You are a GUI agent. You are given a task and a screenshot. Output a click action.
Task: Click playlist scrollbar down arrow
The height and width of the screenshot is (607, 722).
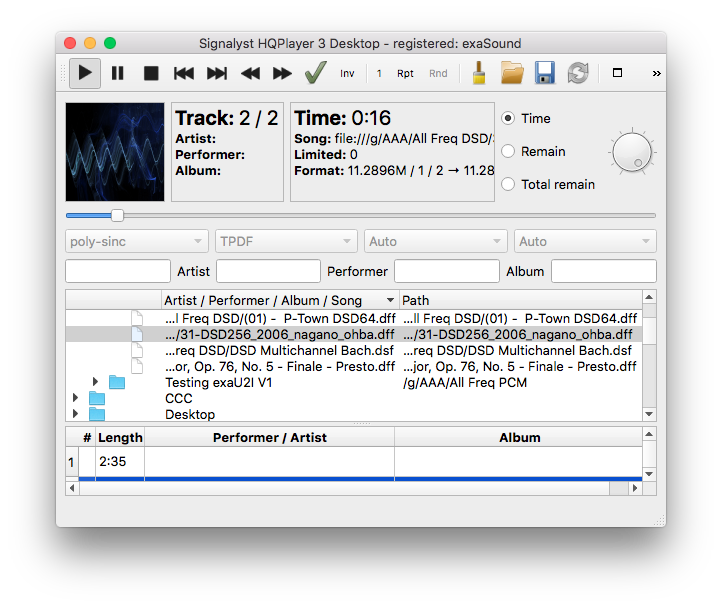(649, 474)
